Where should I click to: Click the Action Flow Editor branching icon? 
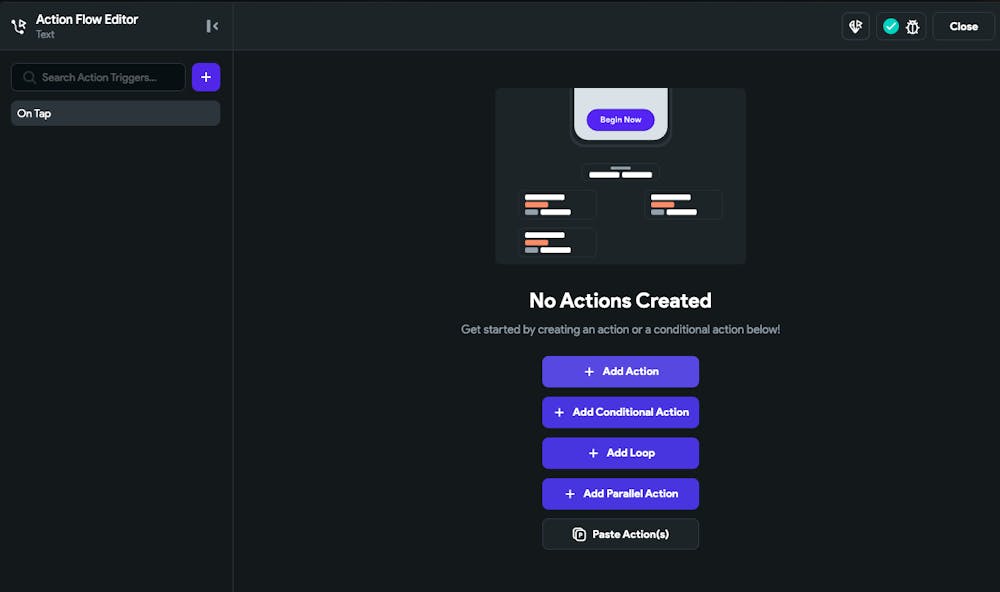pyautogui.click(x=18, y=26)
